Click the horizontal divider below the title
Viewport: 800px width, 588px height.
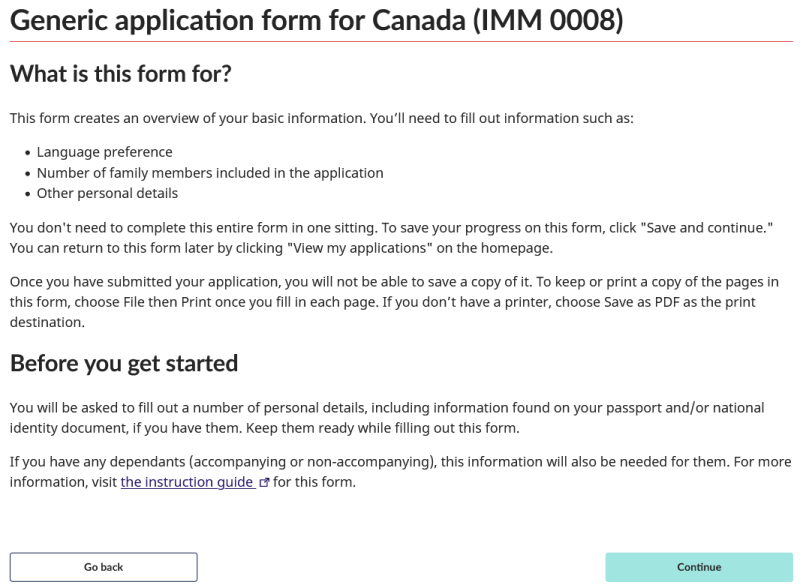pos(400,41)
